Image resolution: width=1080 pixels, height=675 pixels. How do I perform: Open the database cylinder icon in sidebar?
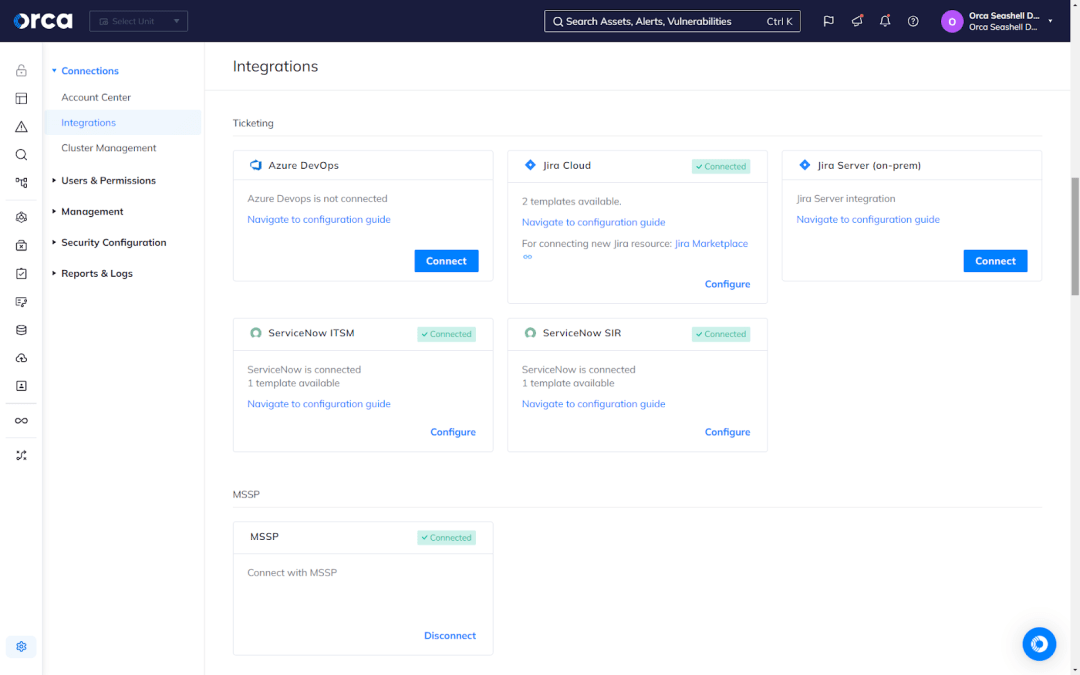[21, 330]
